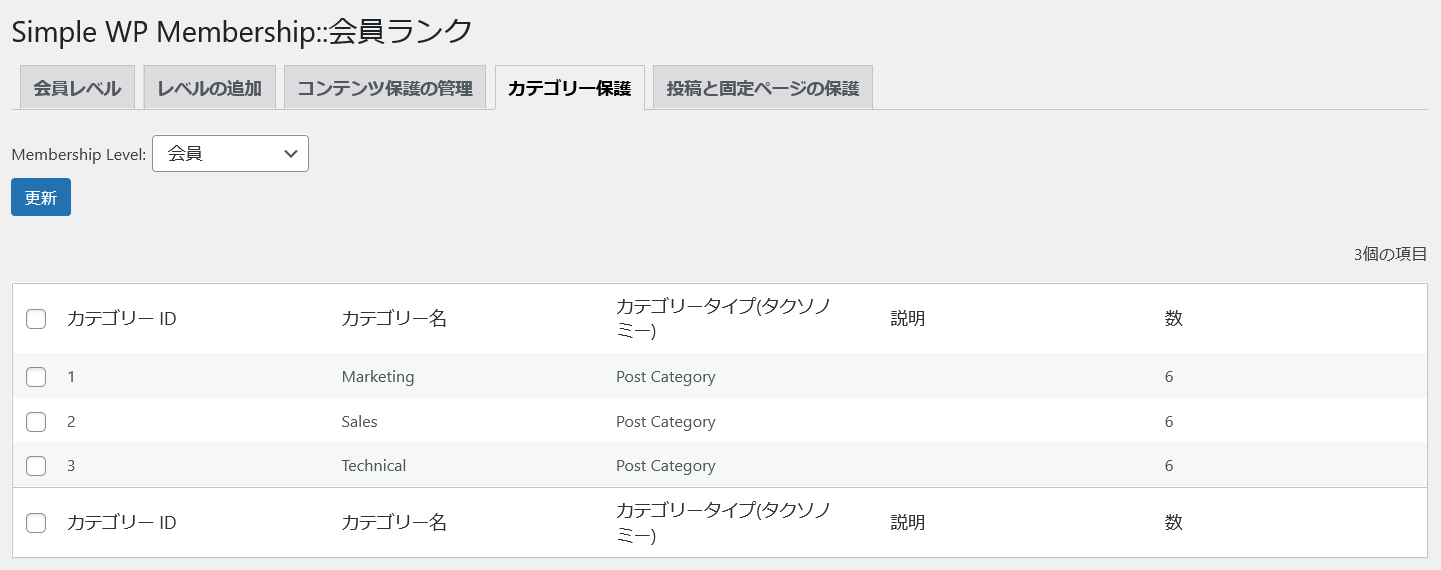
Task: Check the Marketing category row checkbox
Action: (x=36, y=377)
